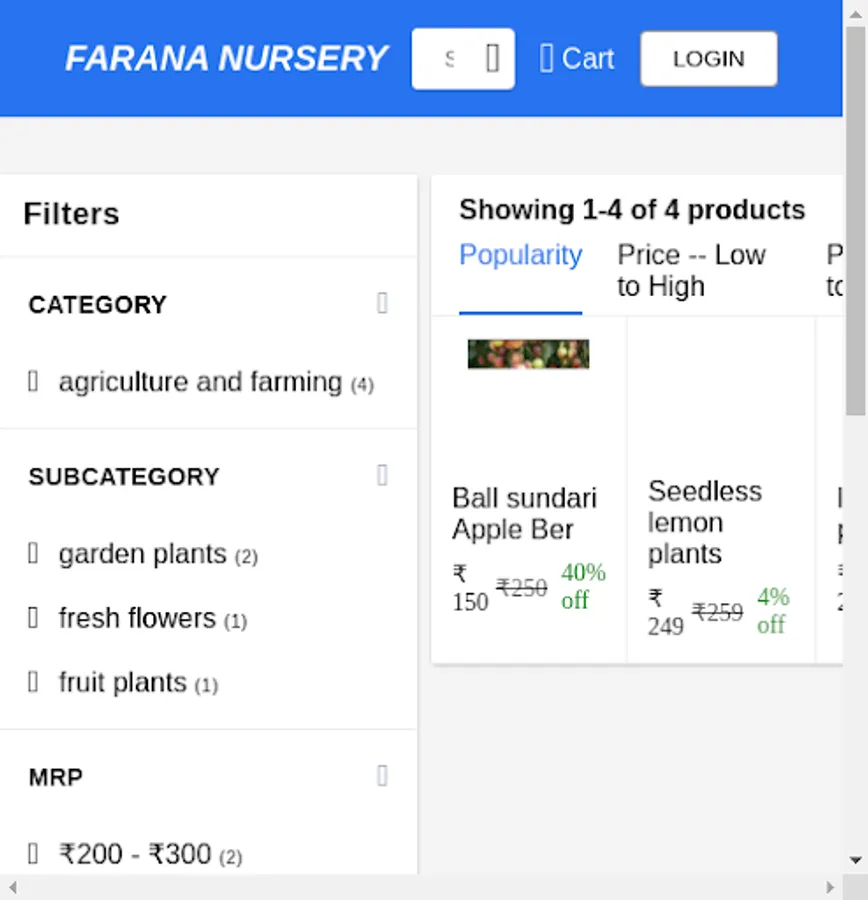Select the ₹200 - ₹300 price checkbox
868x900 pixels.
pos(33,854)
